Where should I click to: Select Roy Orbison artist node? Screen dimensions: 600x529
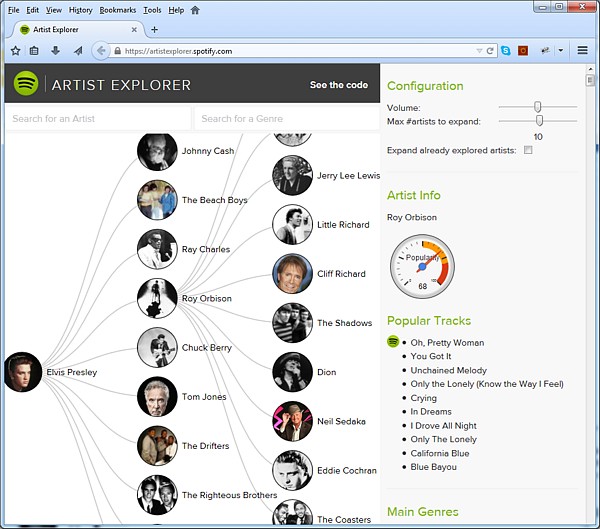click(157, 298)
